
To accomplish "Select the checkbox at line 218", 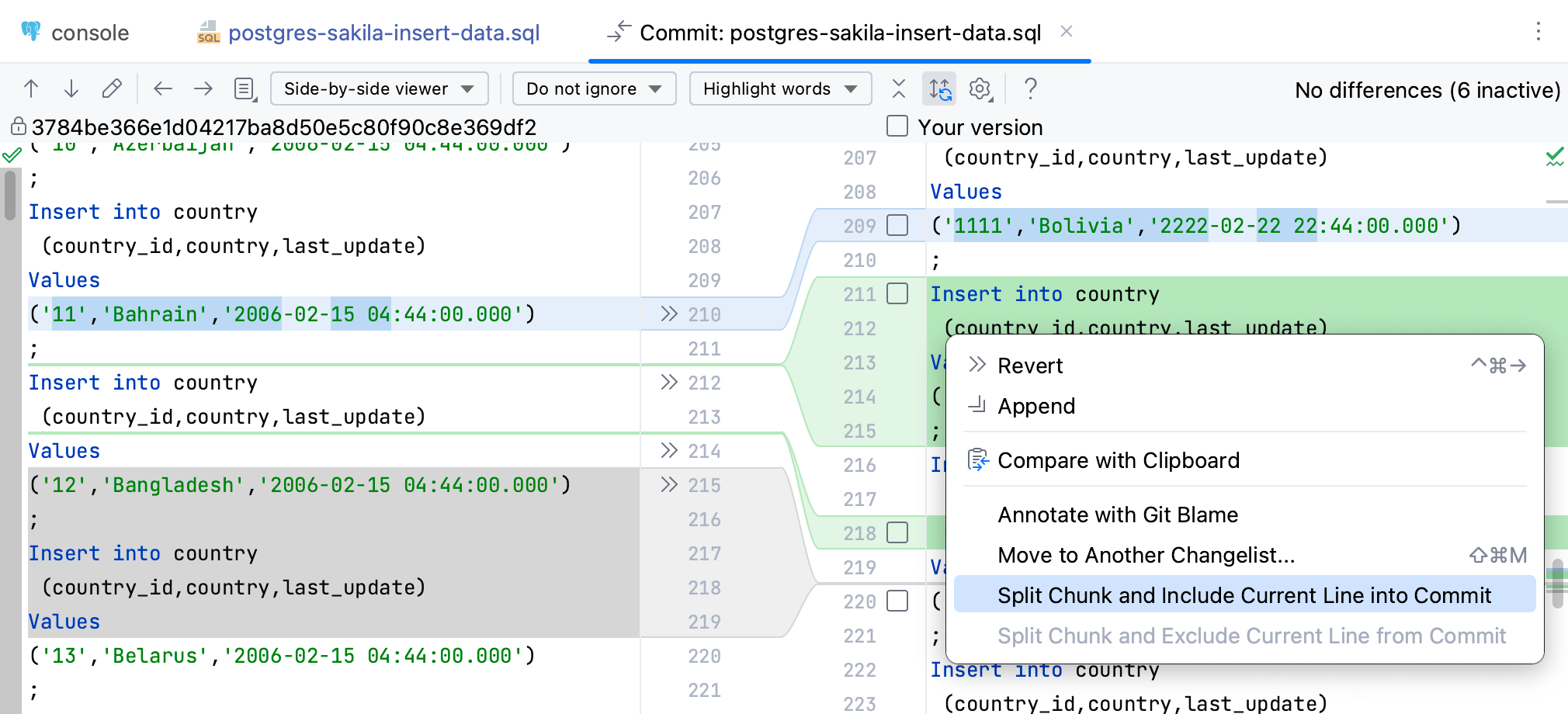I will (x=897, y=533).
